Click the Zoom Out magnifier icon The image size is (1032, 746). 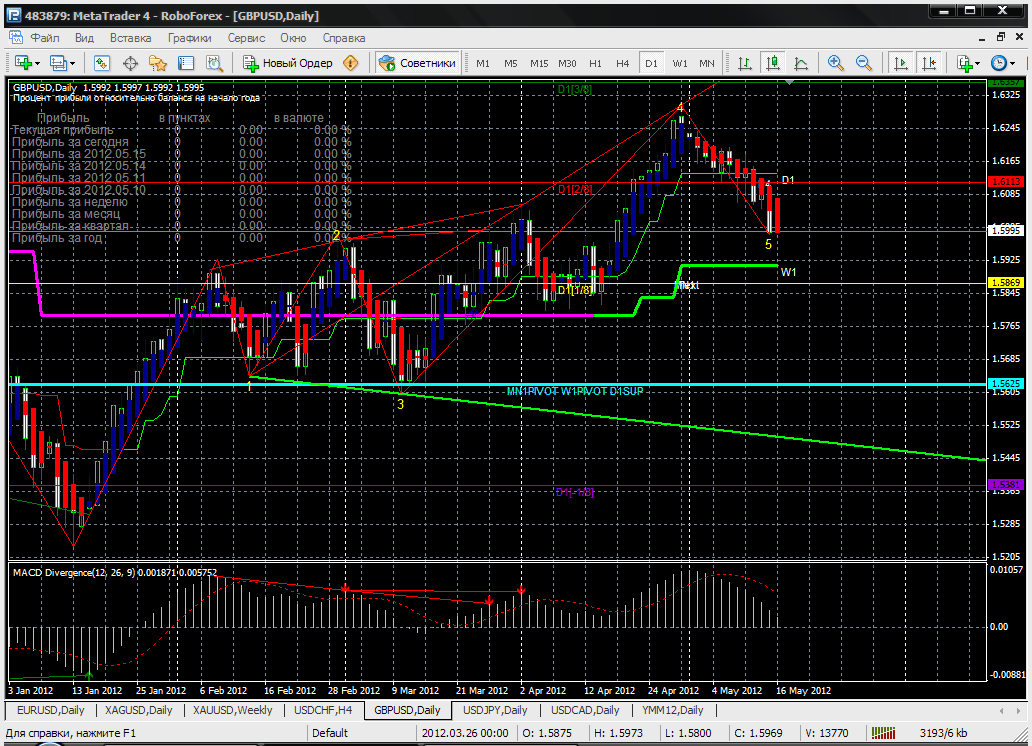click(x=864, y=63)
